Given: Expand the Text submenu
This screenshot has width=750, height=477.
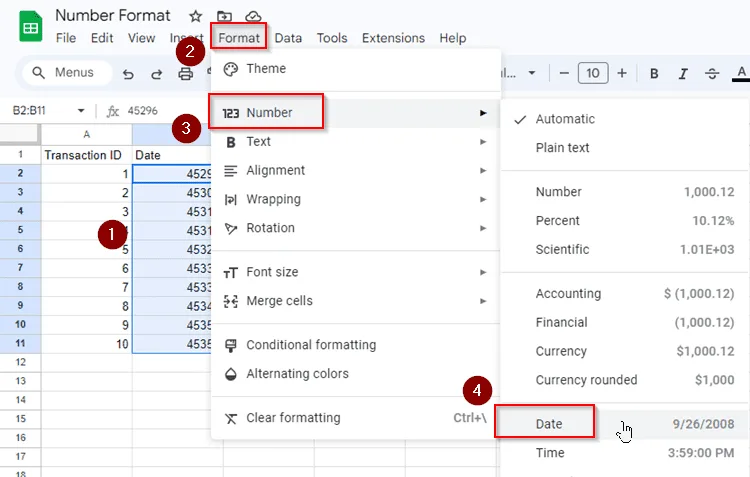Looking at the screenshot, I should pyautogui.click(x=355, y=142).
